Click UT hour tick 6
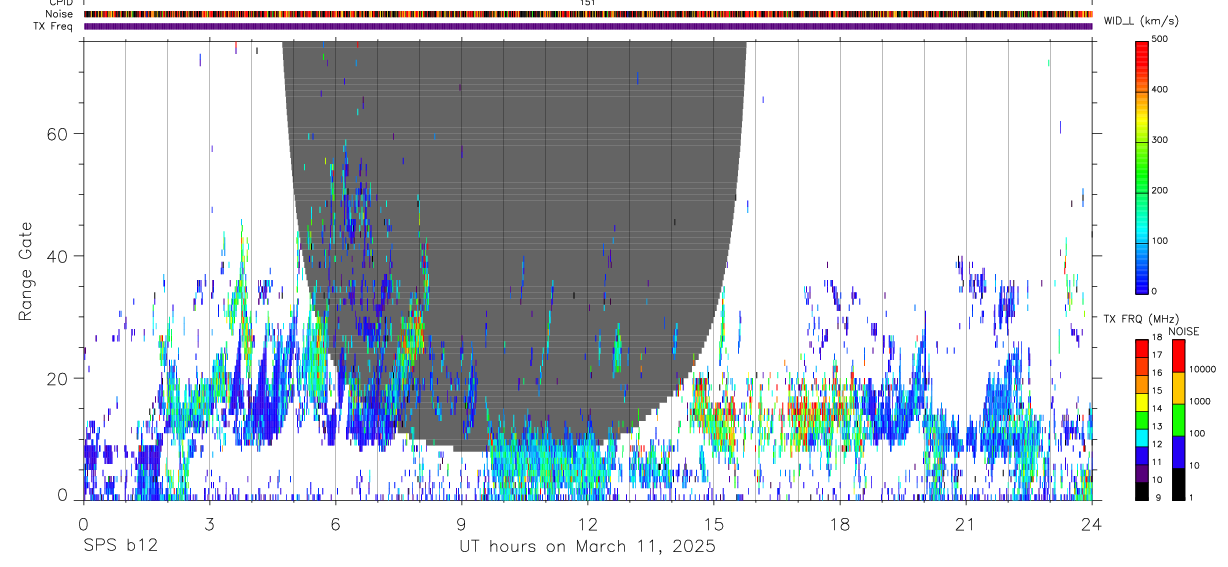The width and height of the screenshot is (1228, 567). coord(335,524)
